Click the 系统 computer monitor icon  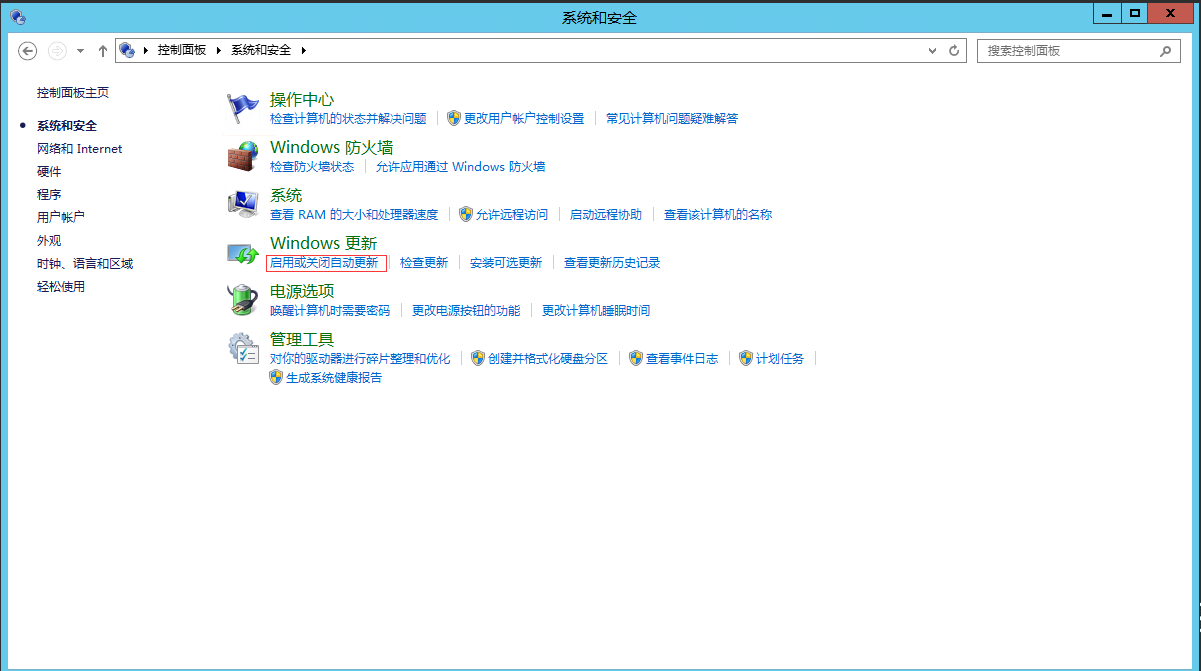coord(242,201)
